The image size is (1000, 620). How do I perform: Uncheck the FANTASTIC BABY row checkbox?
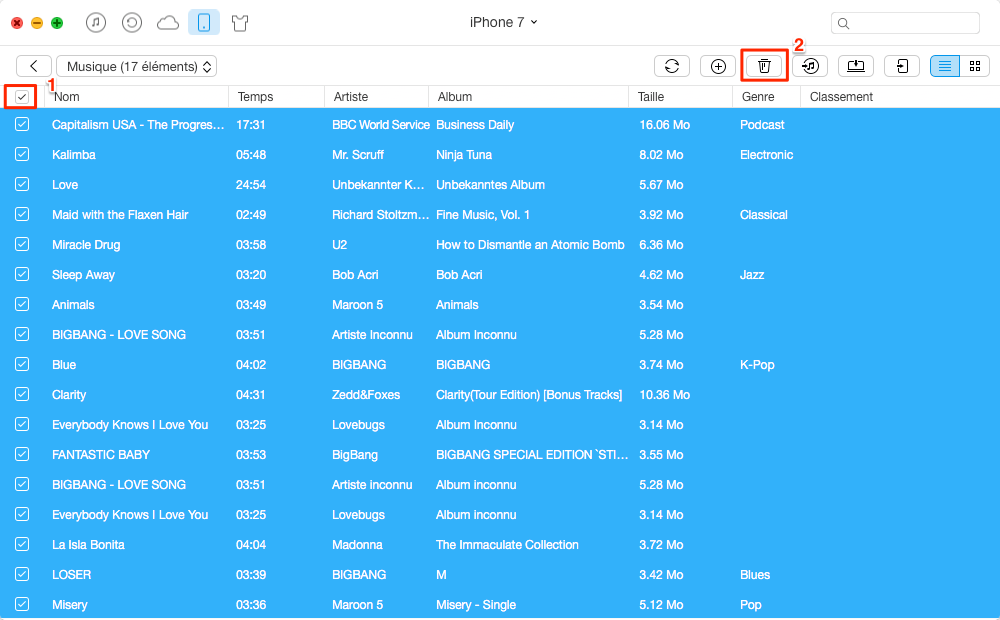[22, 454]
